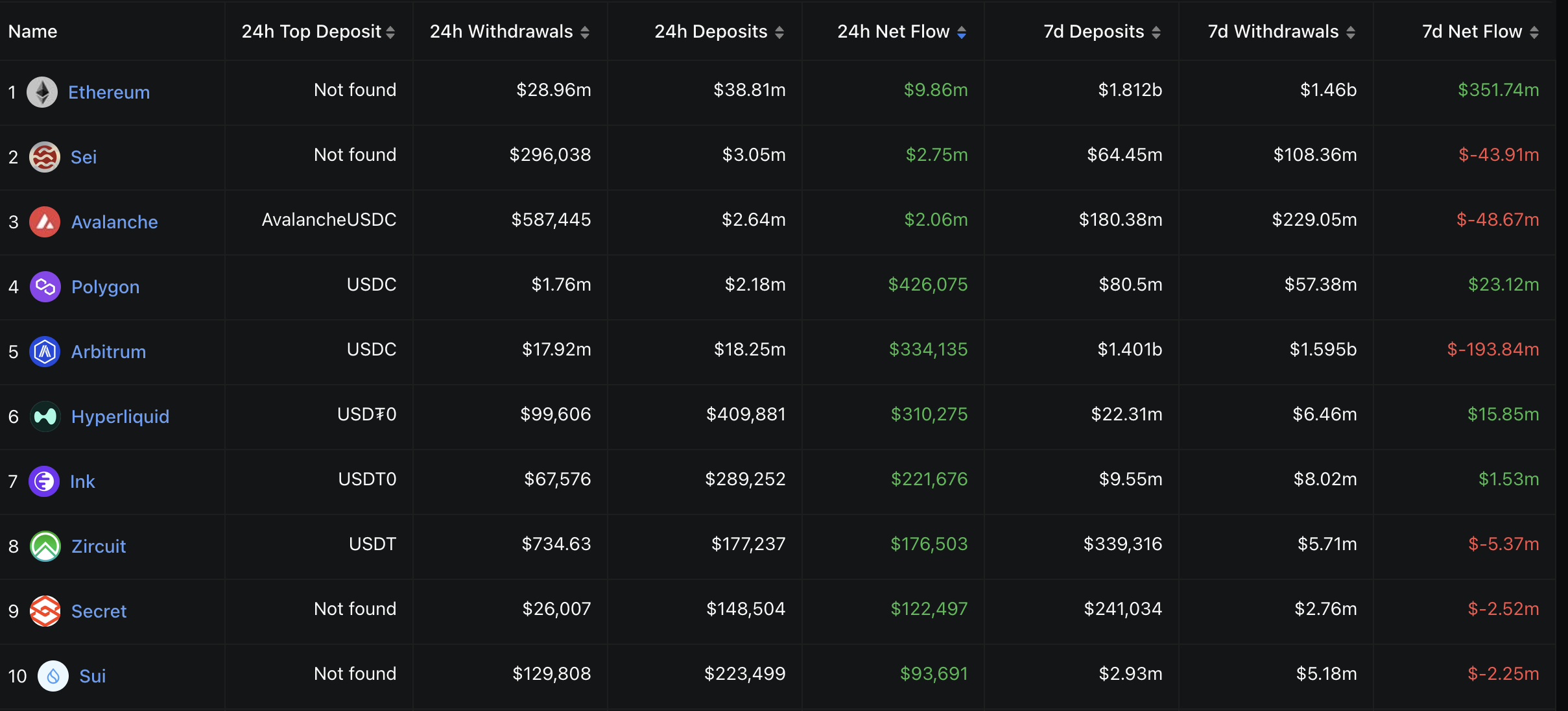This screenshot has height=711, width=1568.
Task: Toggle 24h Net Flow sort arrows
Action: [962, 32]
